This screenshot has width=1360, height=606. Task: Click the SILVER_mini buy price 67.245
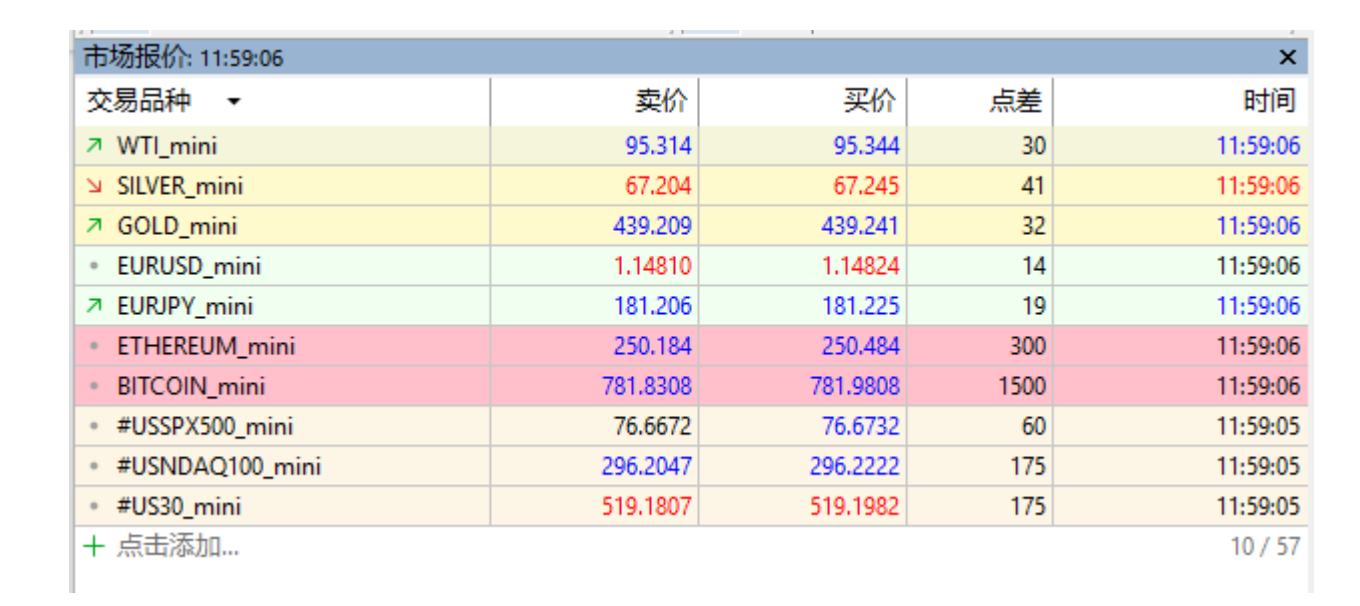866,186
